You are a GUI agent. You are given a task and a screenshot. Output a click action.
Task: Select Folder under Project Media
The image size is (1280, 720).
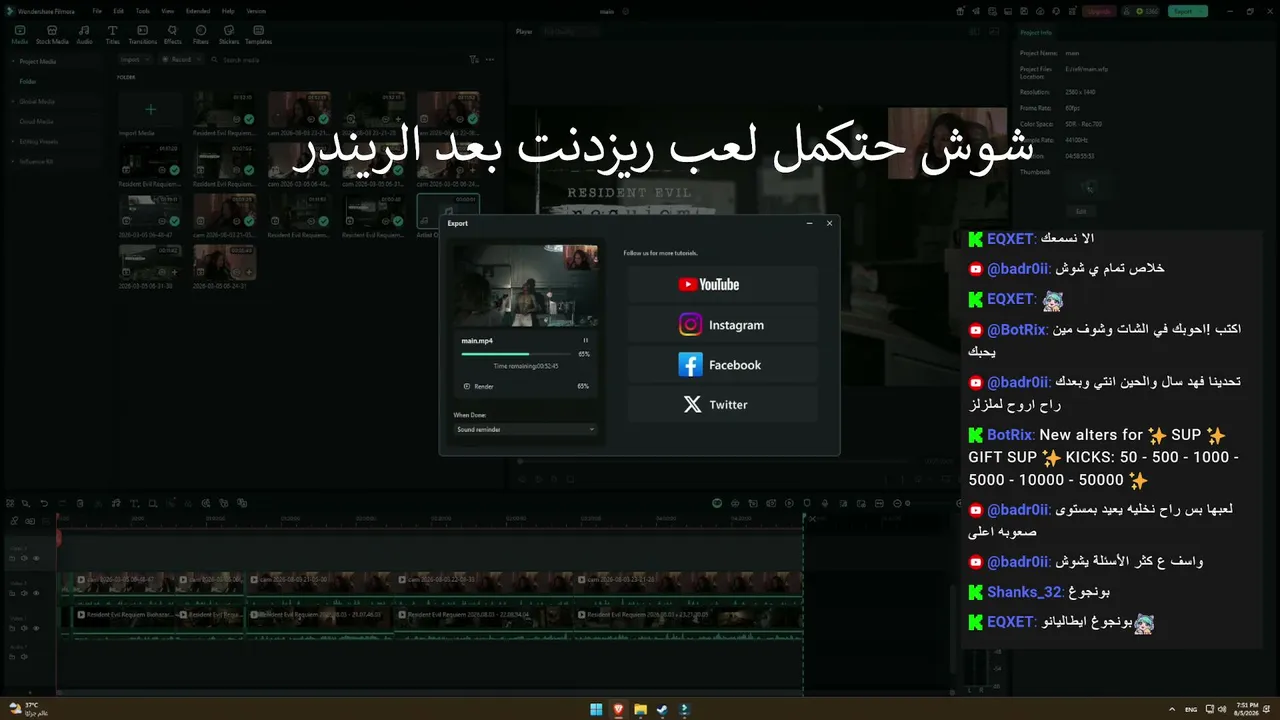pos(28,81)
